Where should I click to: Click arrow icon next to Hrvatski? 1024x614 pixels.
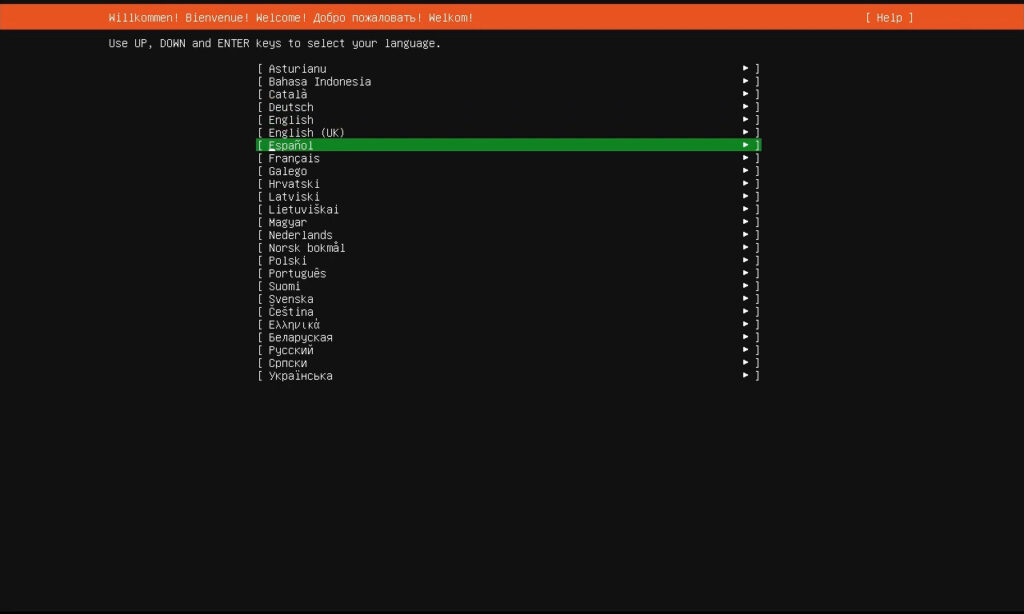pos(746,184)
